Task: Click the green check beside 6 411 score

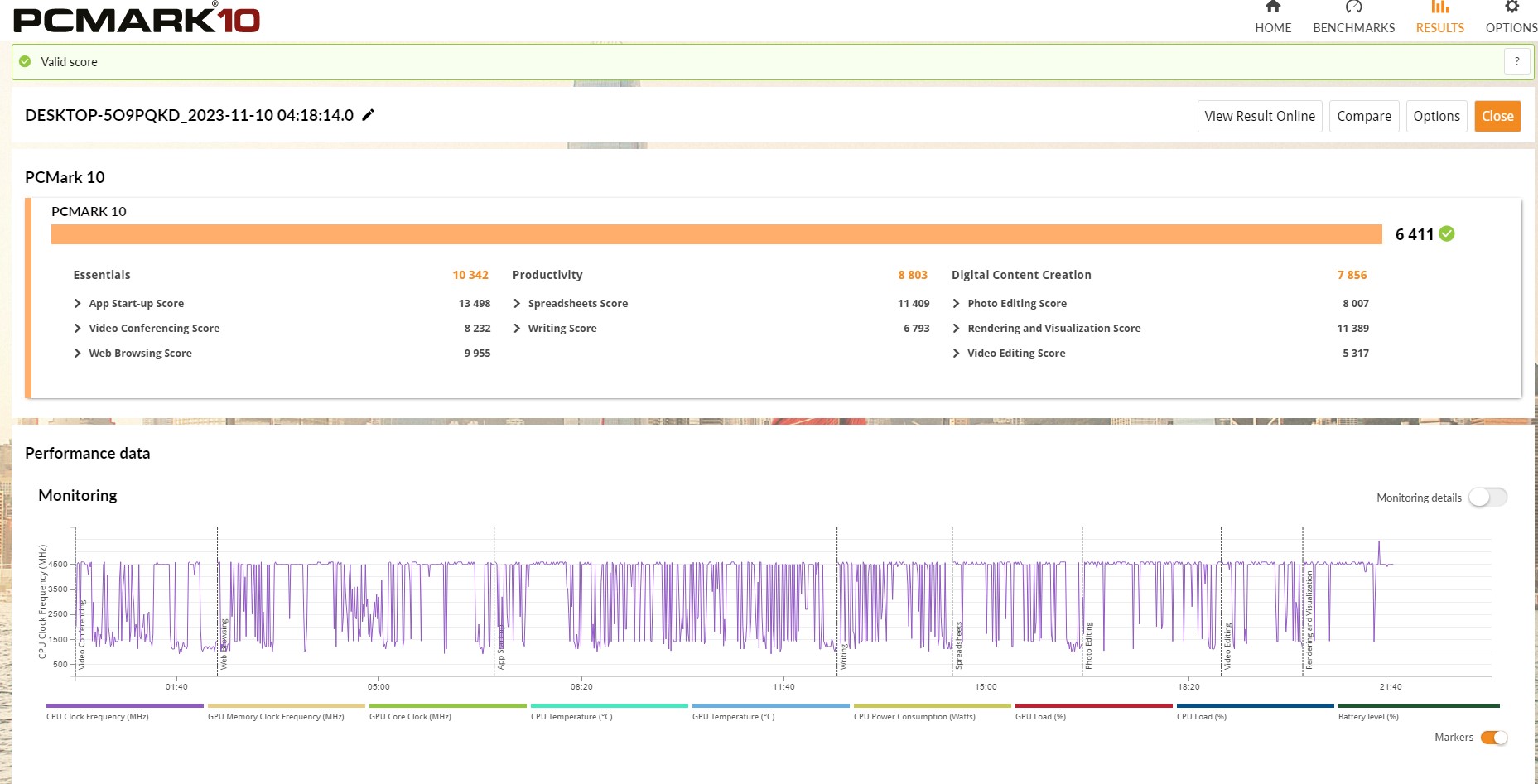Action: 1447,234
